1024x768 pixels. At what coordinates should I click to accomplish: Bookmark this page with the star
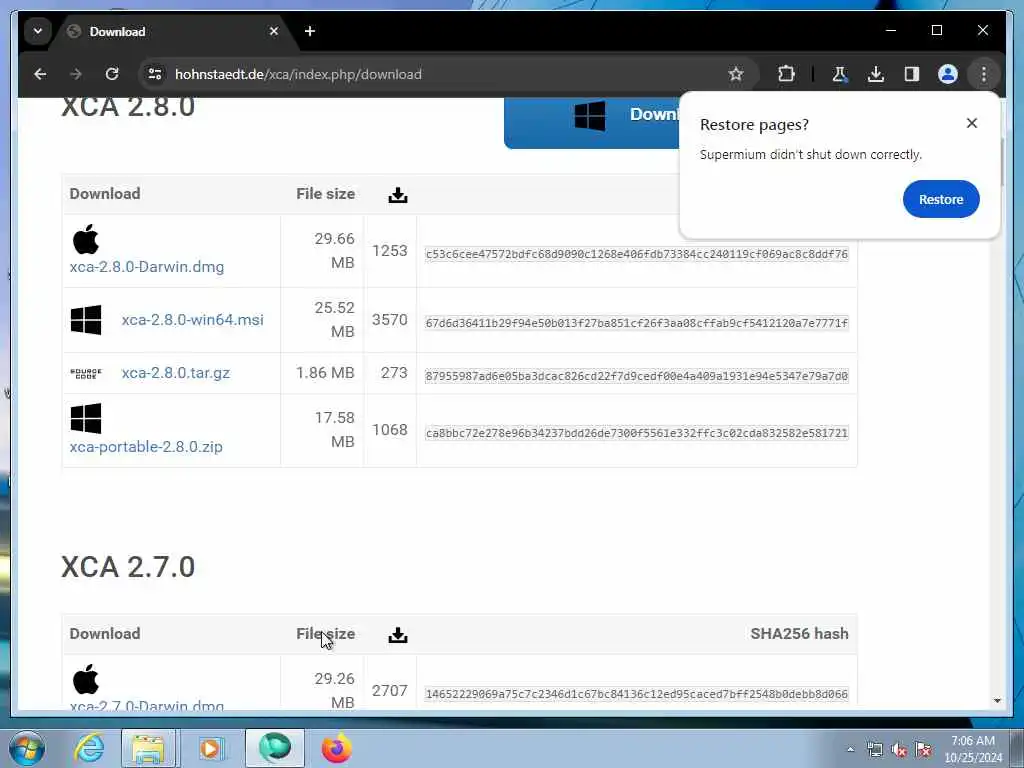tap(736, 74)
